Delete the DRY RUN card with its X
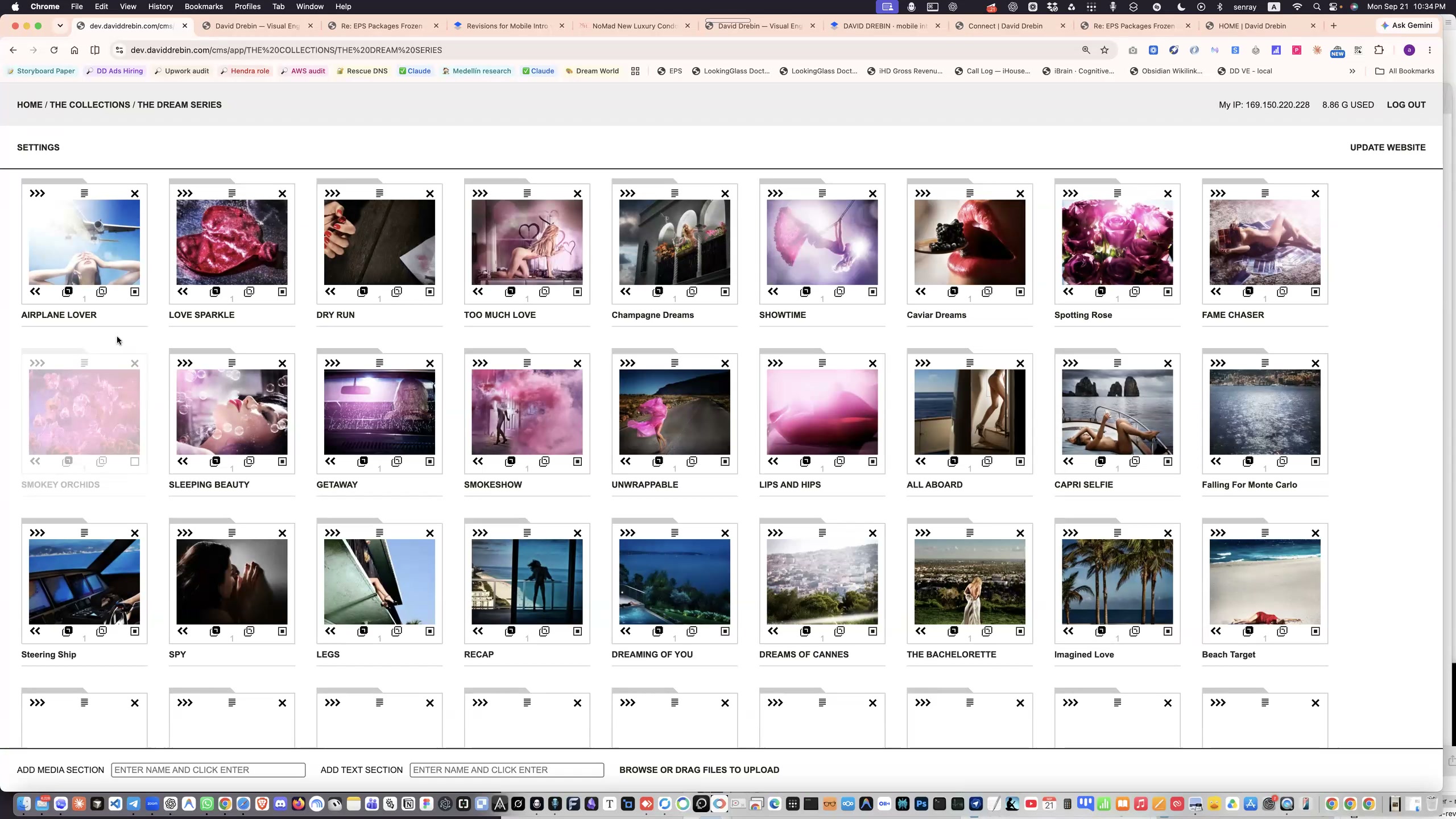Screen dimensions: 1456x819 pyautogui.click(x=430, y=193)
